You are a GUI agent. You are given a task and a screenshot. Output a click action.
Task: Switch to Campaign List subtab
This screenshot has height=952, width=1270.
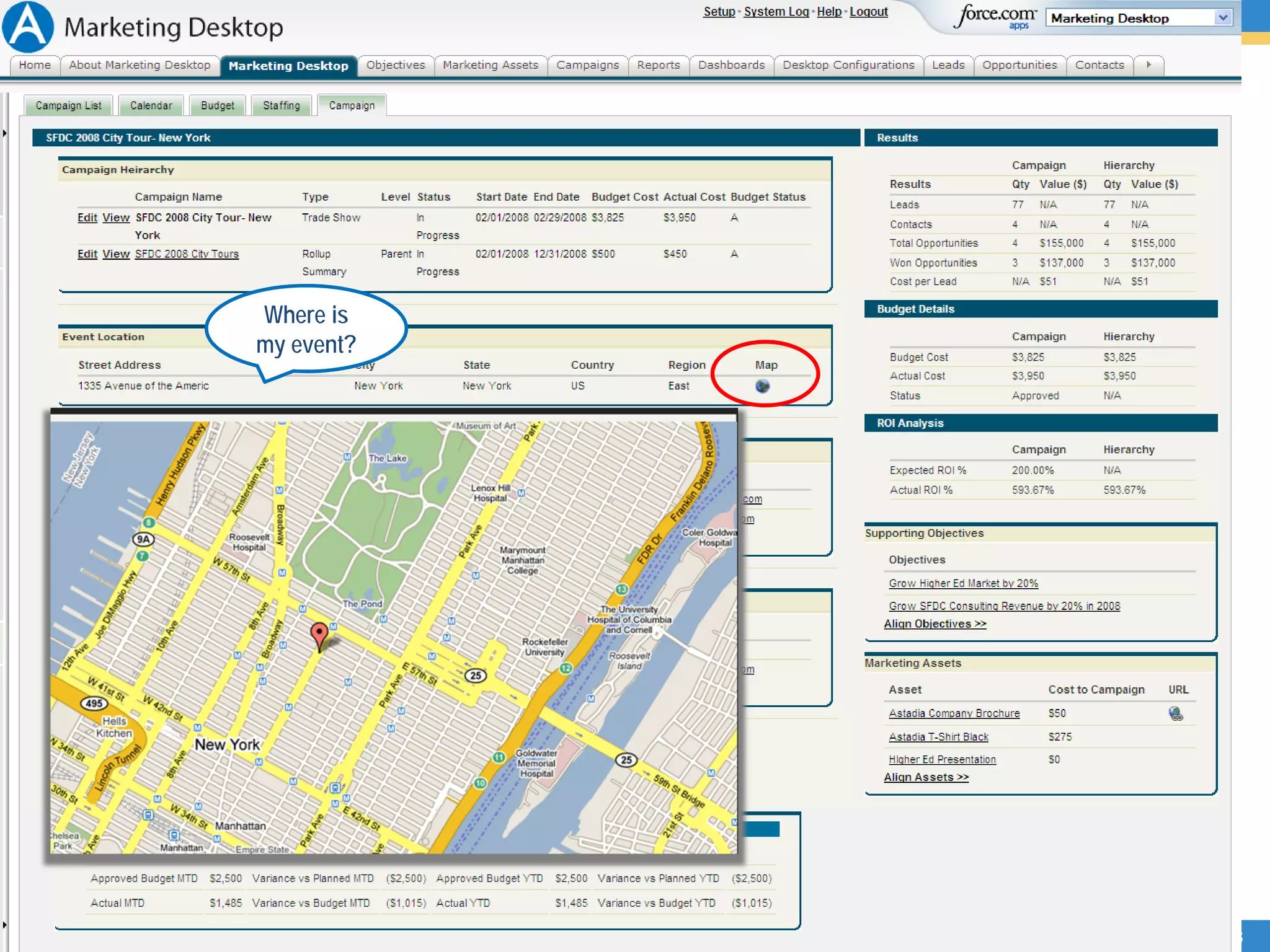click(68, 105)
